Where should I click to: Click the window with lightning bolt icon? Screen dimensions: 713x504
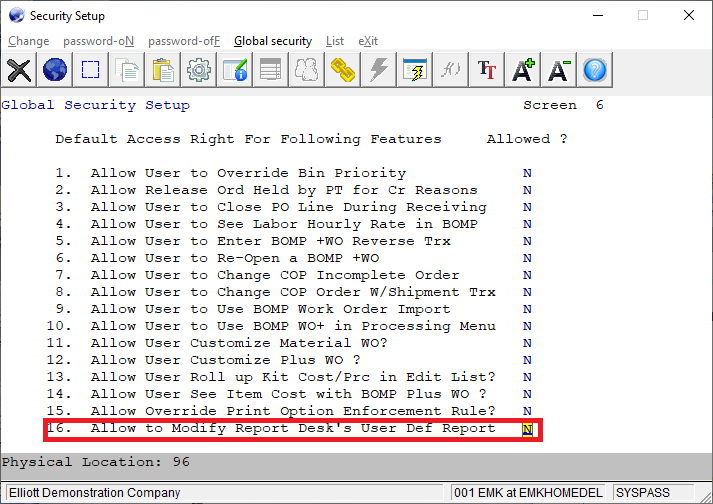pos(415,70)
